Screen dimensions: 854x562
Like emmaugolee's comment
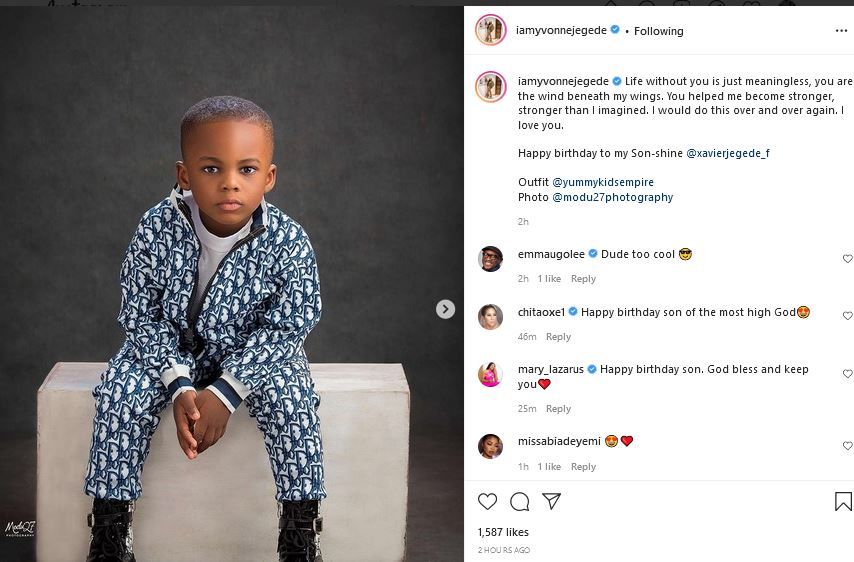(847, 259)
